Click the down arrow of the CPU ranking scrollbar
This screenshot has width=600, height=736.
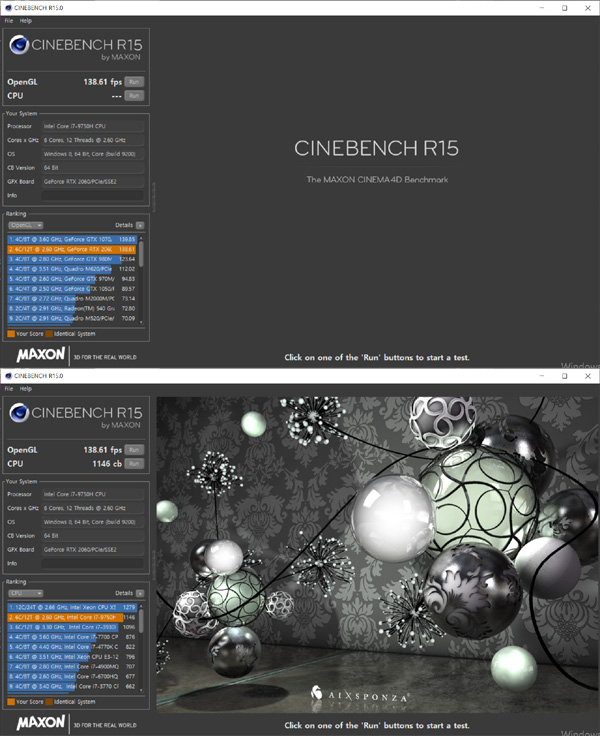141,690
